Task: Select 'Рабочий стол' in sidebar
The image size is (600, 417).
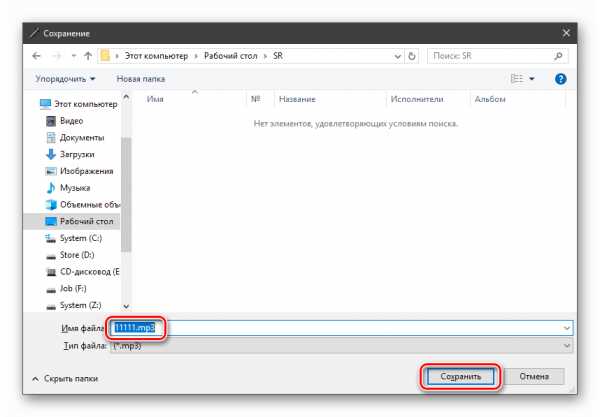Action: pyautogui.click(x=86, y=222)
